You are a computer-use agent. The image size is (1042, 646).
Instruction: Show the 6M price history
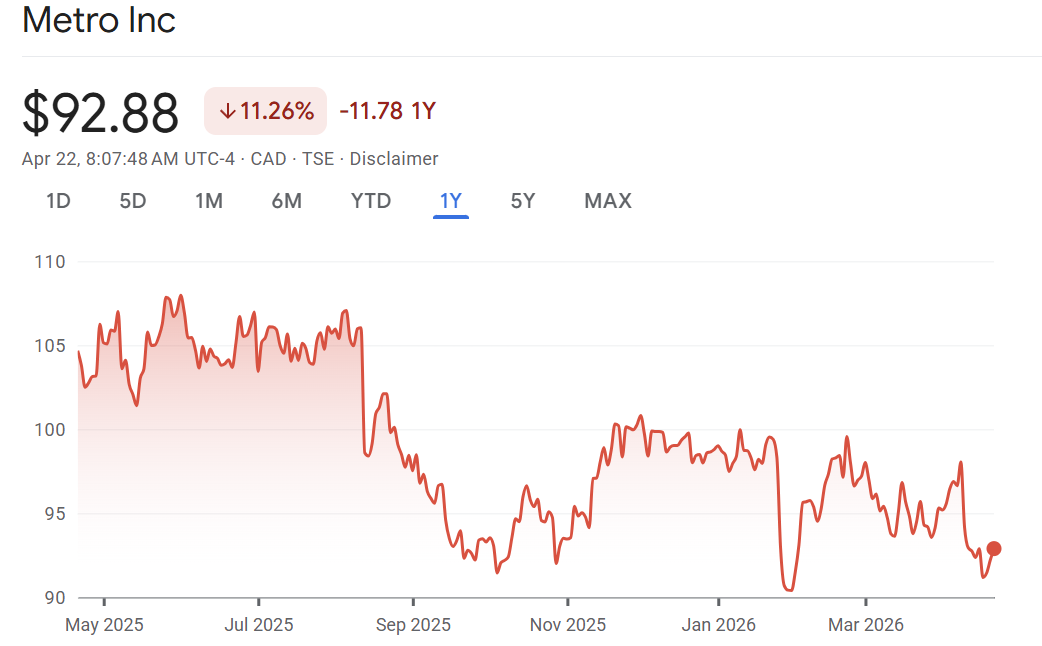pos(286,201)
